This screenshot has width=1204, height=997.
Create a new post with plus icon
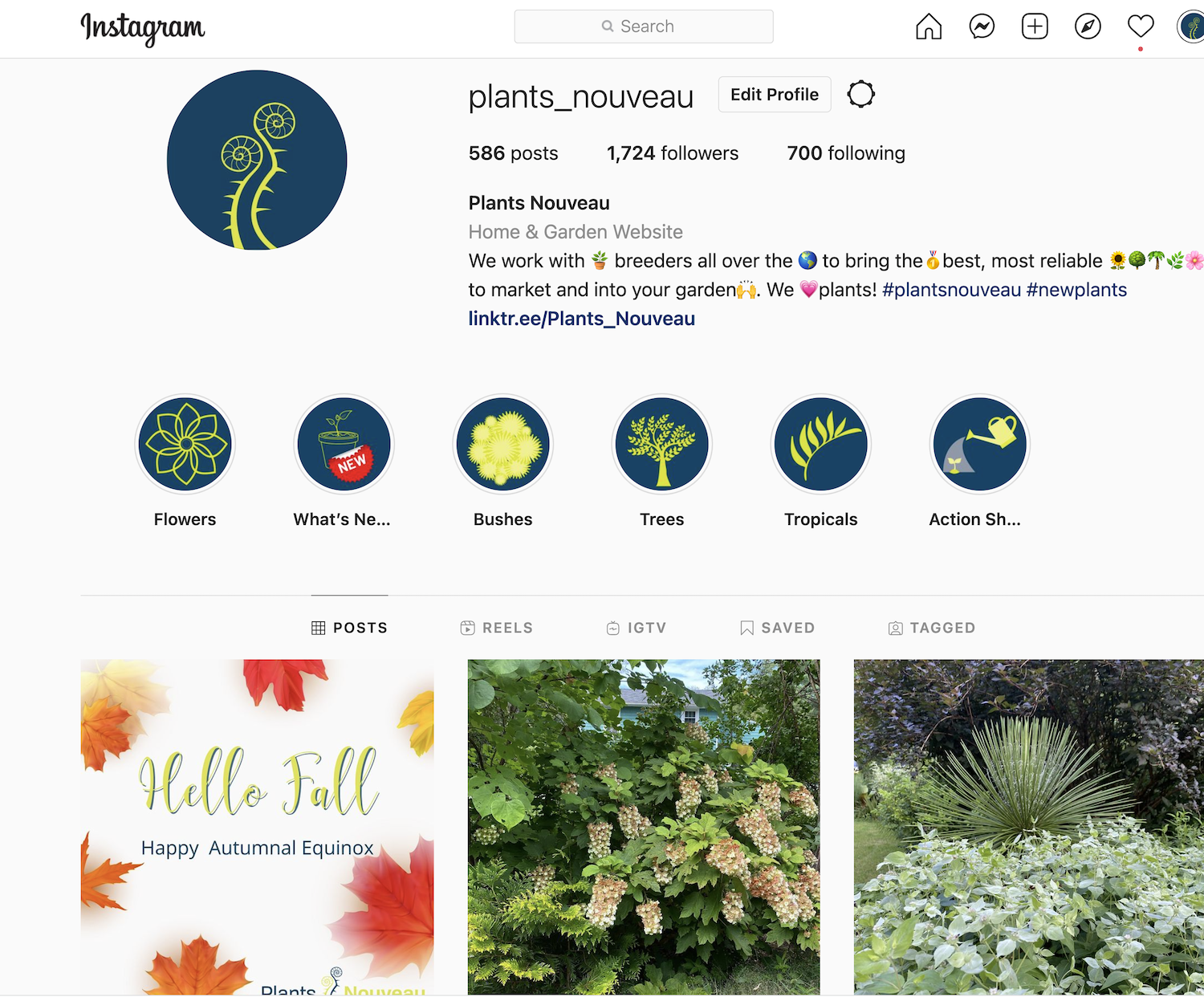click(1035, 26)
